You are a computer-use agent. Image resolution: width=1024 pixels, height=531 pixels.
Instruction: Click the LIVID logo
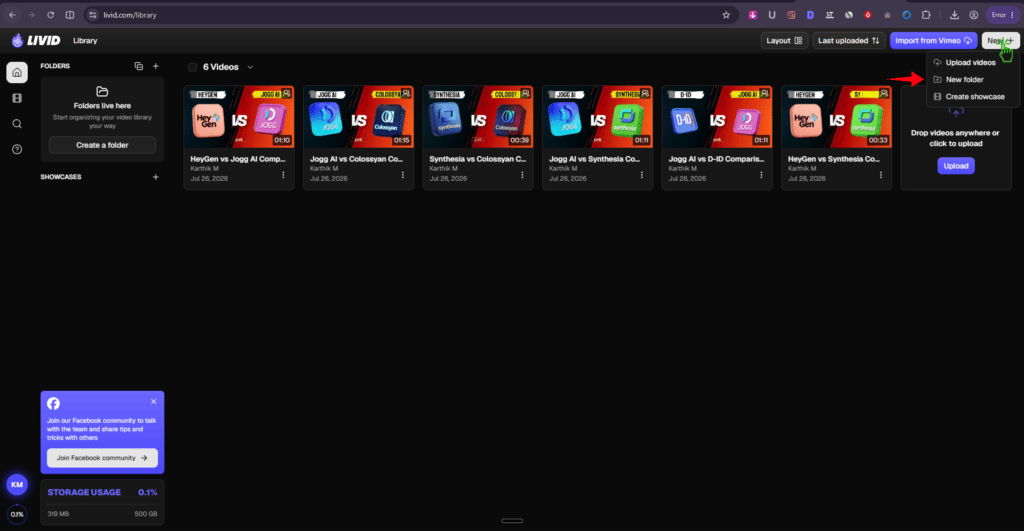point(36,40)
